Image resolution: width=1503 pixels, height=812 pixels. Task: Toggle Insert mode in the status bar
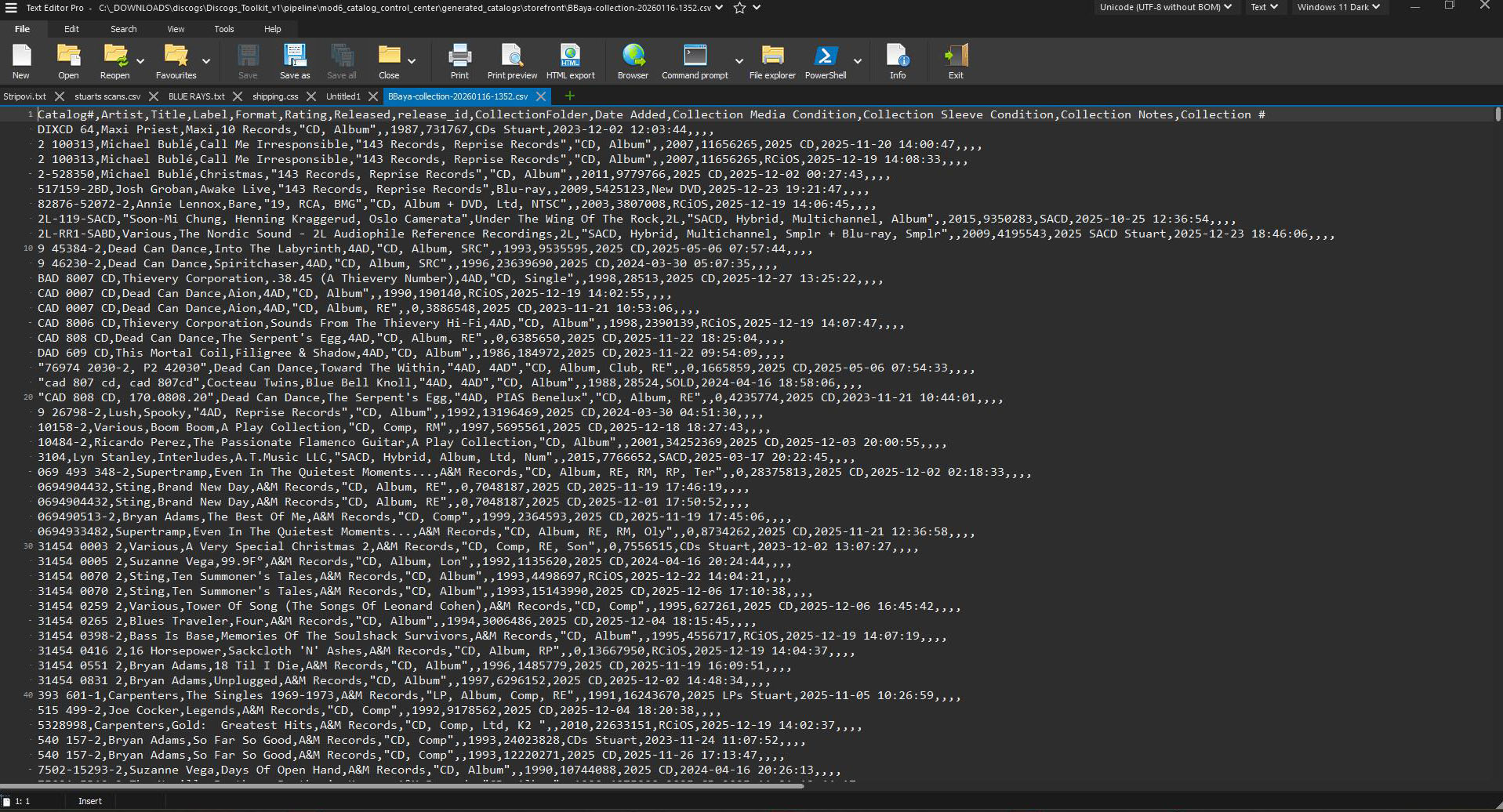(x=90, y=801)
